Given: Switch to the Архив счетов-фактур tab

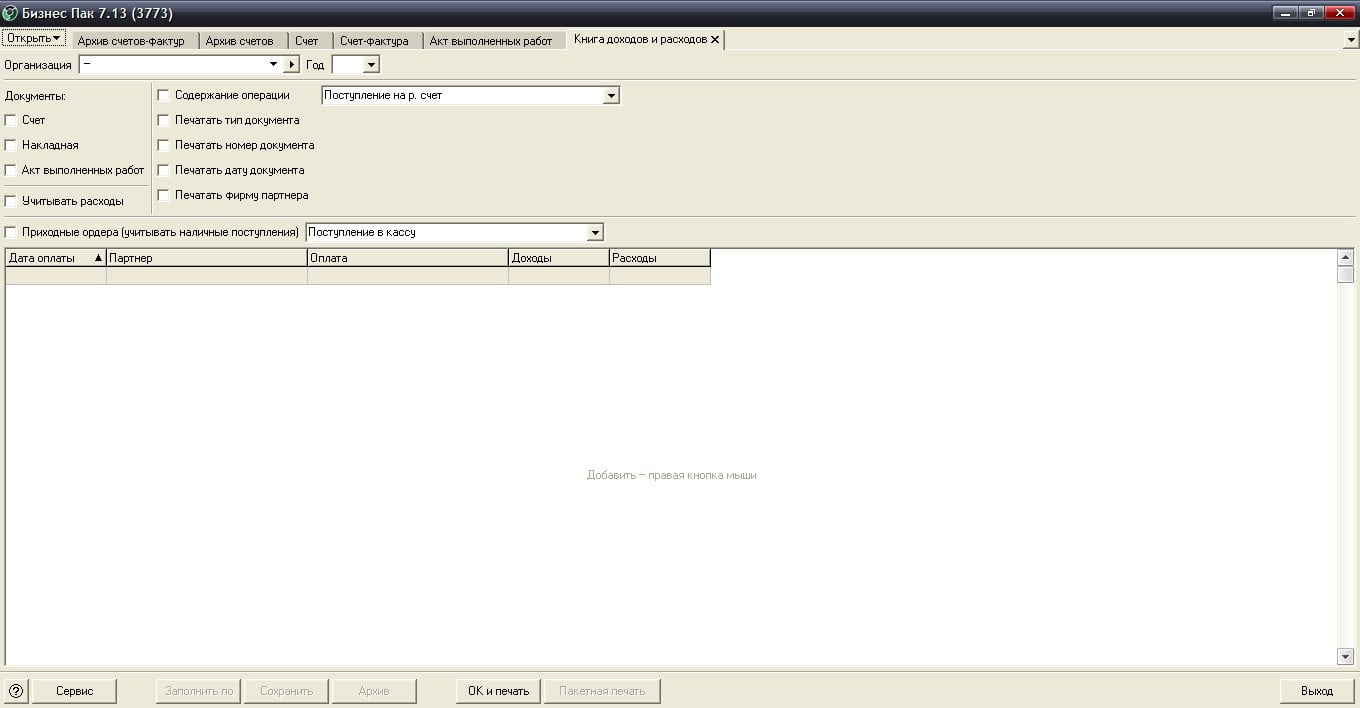Looking at the screenshot, I should pos(131,41).
